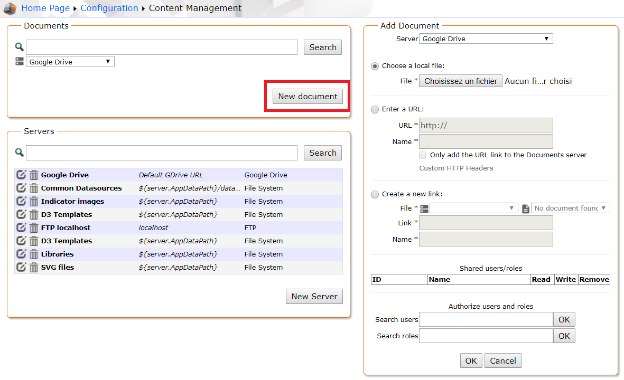This screenshot has width=624, height=380.
Task: Click the bottom OK button of Add Document
Action: coord(471,361)
